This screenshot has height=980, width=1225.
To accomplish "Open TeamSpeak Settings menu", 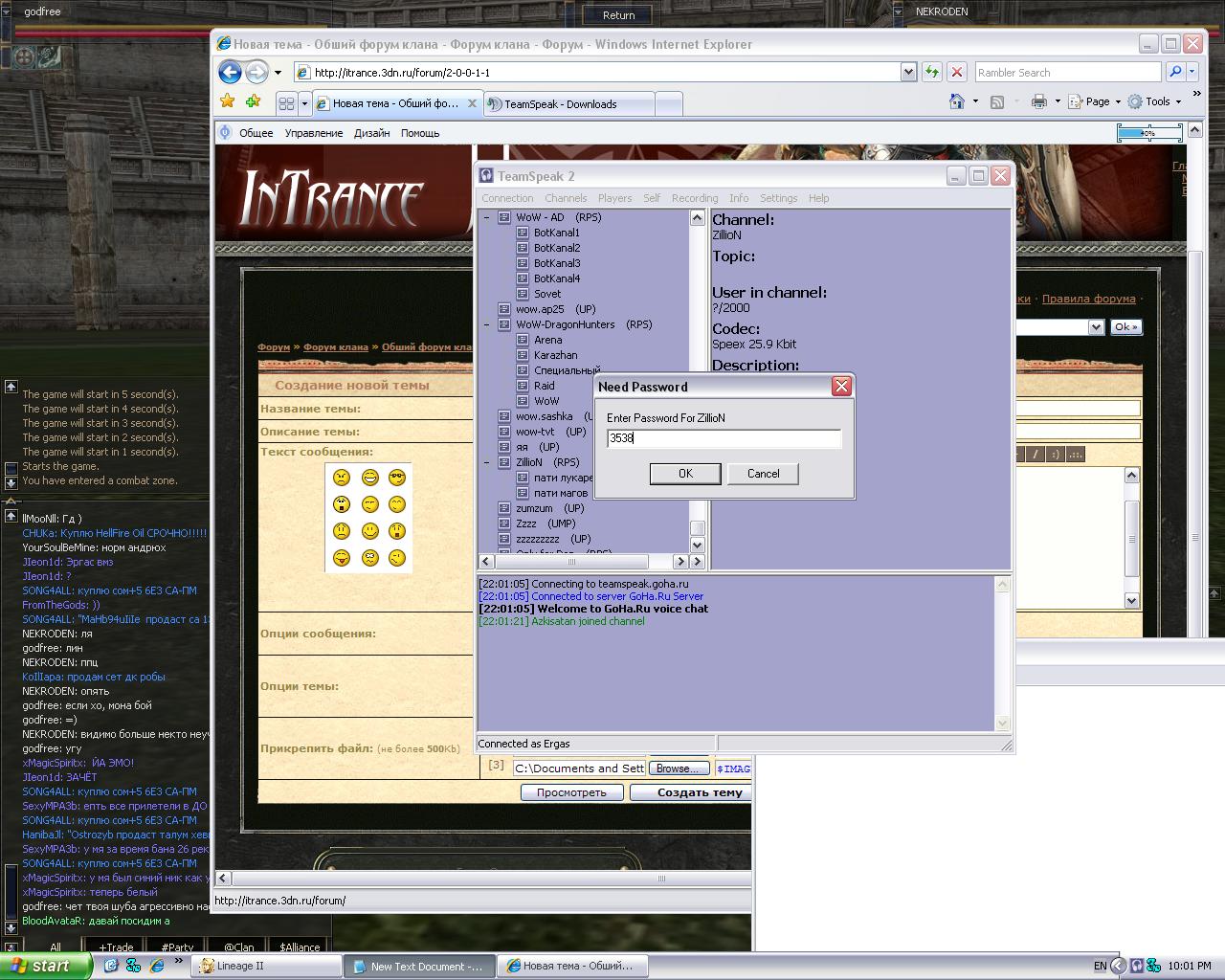I will [x=778, y=198].
